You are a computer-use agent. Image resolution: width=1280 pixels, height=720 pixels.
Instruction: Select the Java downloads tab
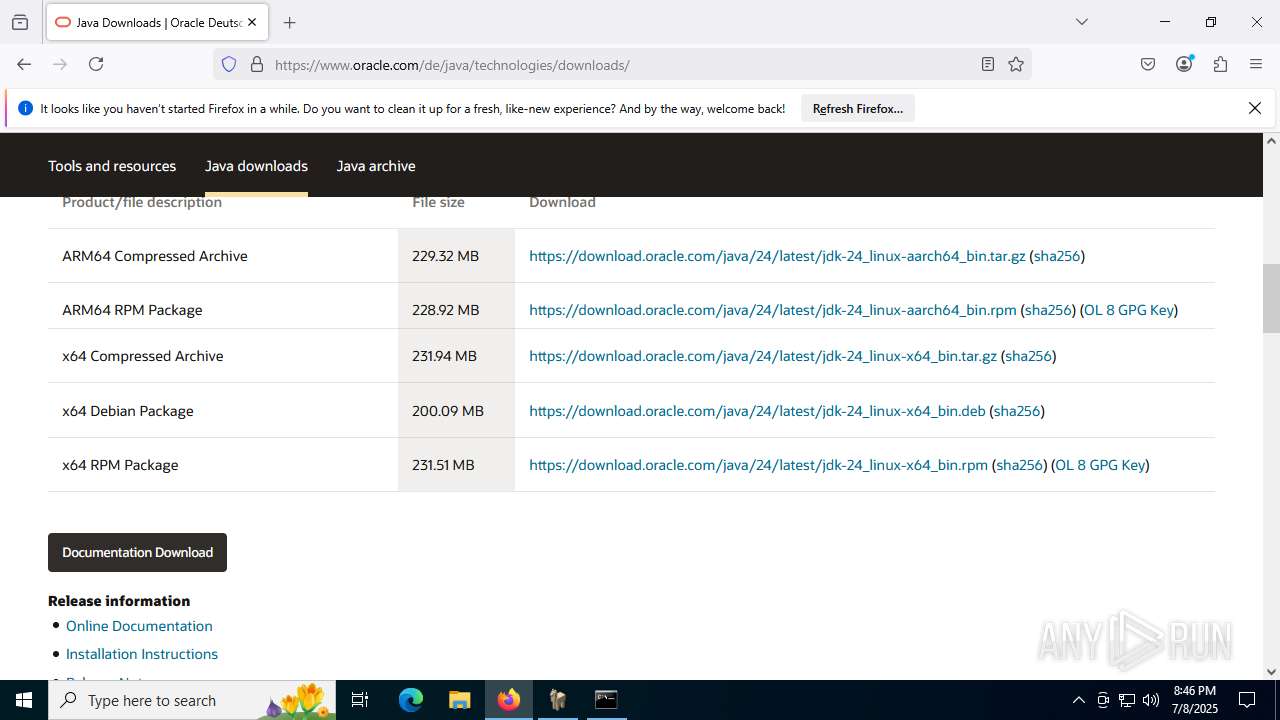click(256, 166)
